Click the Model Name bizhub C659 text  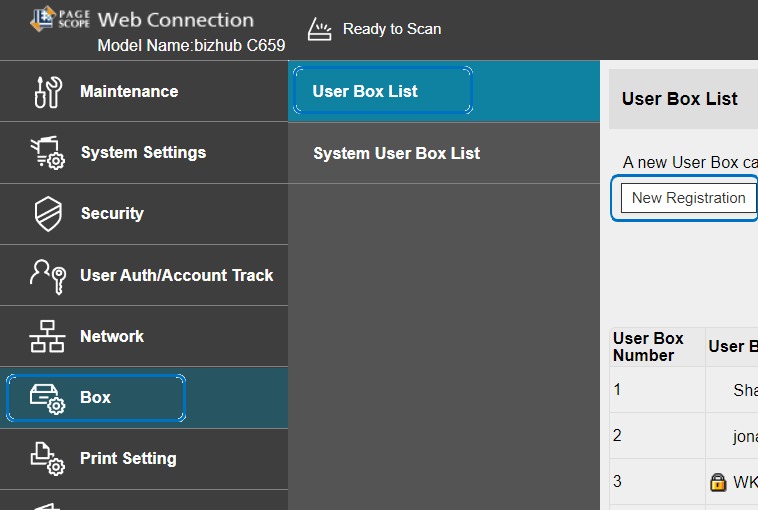pyautogui.click(x=191, y=46)
